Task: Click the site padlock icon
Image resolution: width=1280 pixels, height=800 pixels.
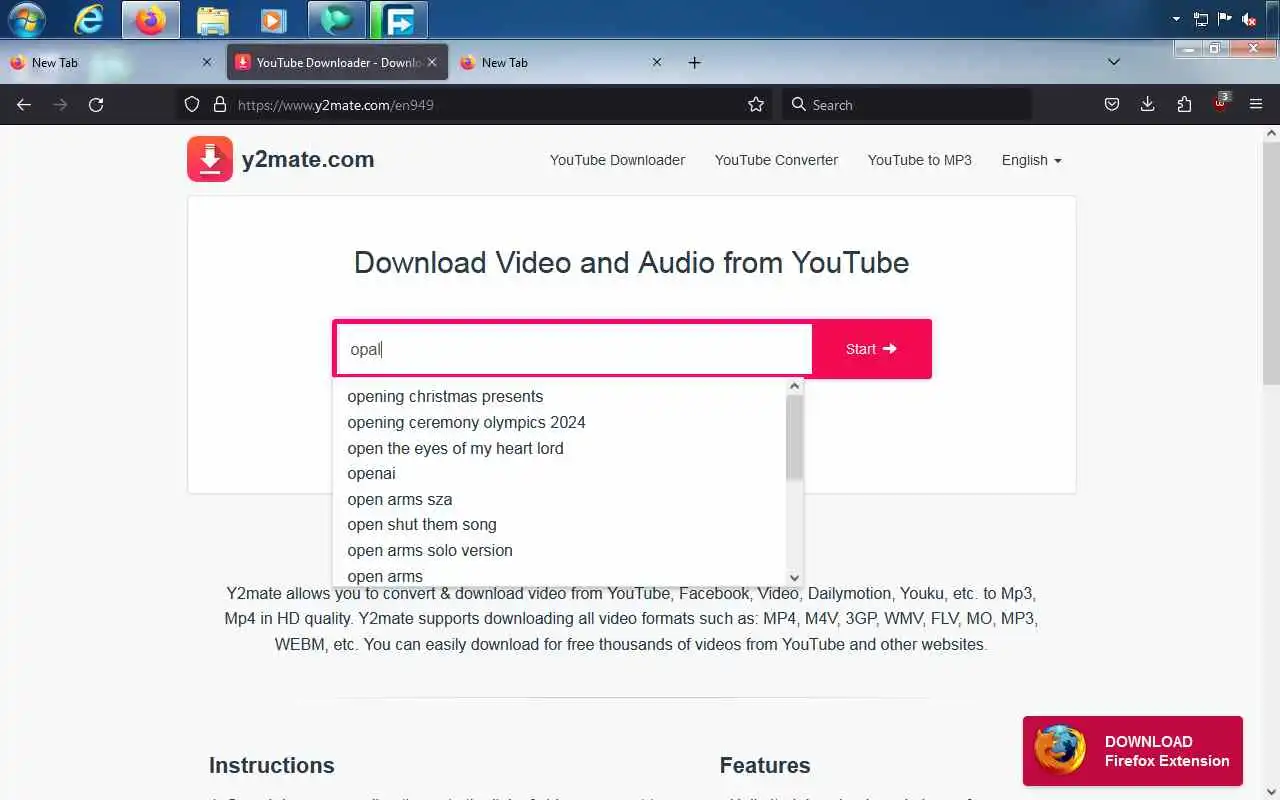Action: (x=220, y=104)
